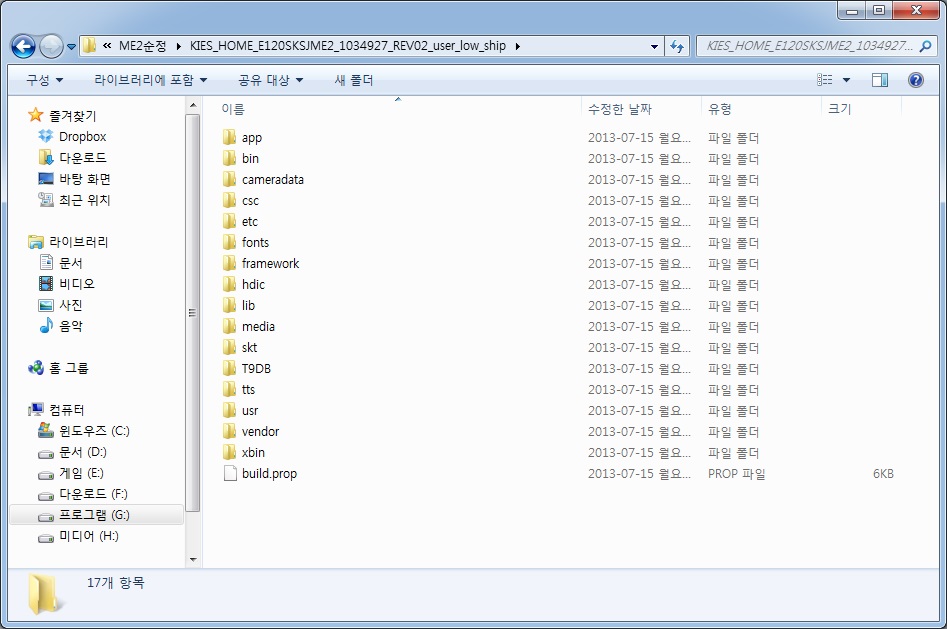947x629 pixels.
Task: Open the build.prop file icon
Action: point(229,474)
